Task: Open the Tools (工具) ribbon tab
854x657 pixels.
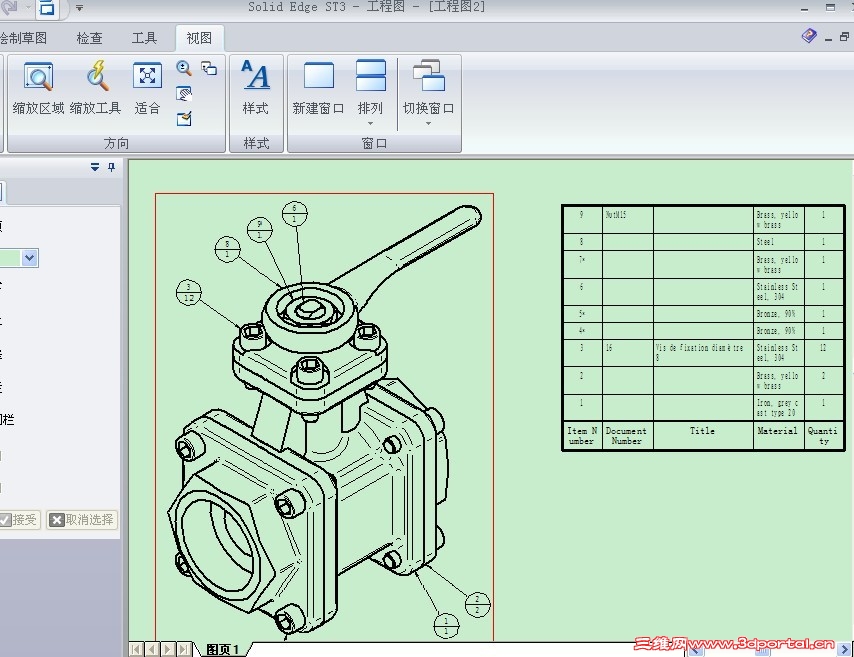Action: point(144,38)
